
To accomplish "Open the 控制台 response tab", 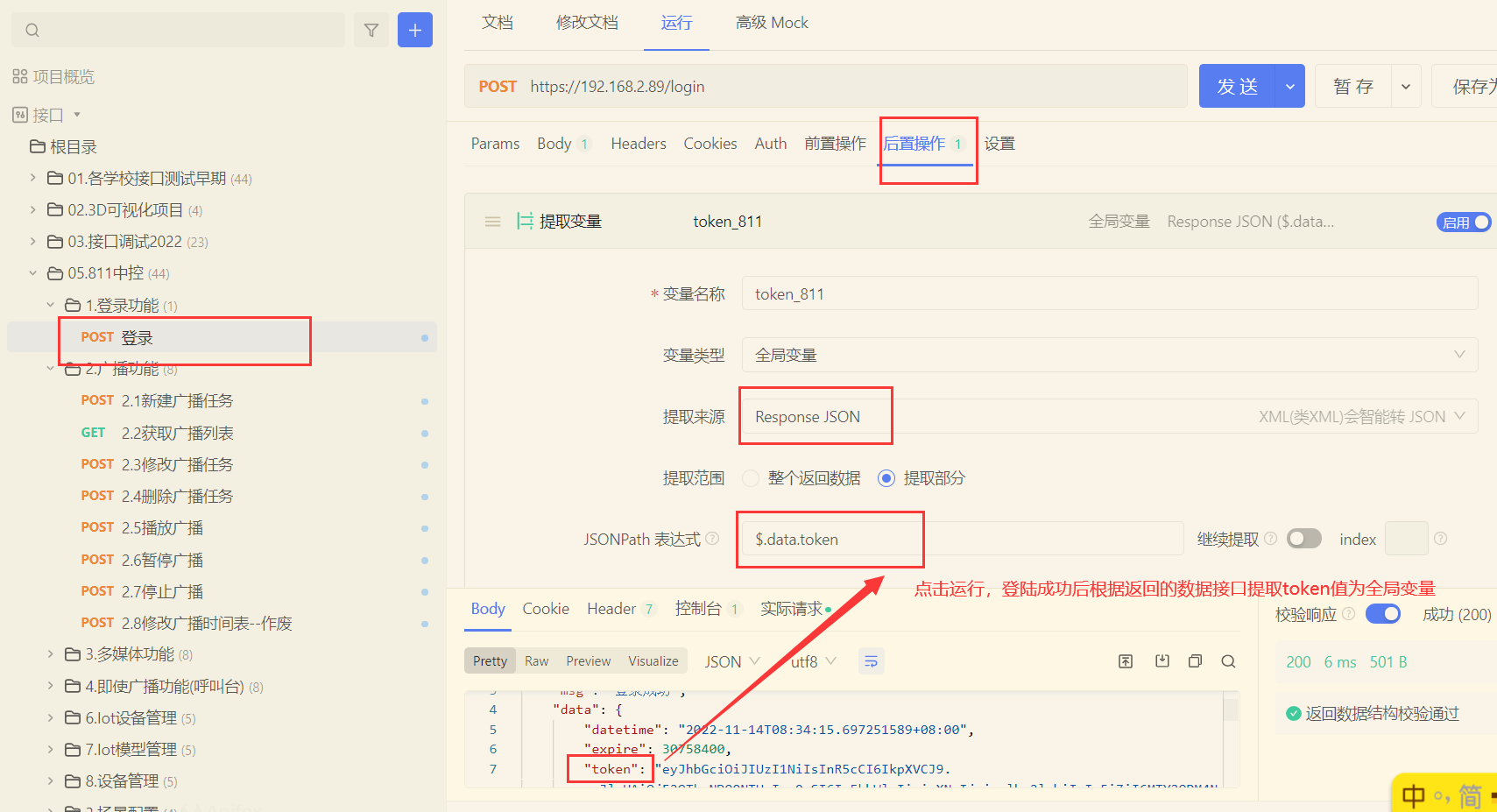I will [708, 609].
